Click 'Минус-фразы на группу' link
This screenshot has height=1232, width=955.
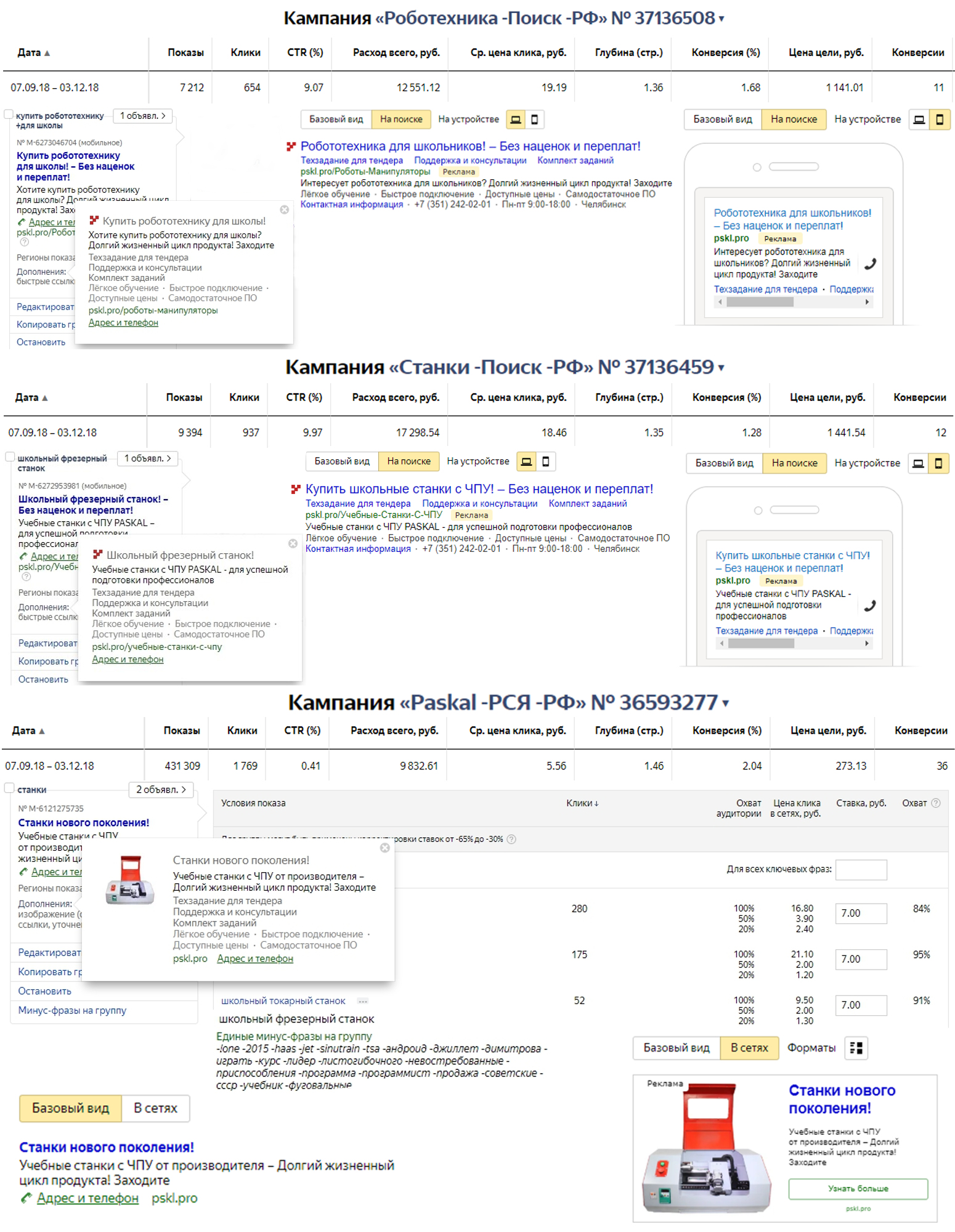[x=72, y=1011]
